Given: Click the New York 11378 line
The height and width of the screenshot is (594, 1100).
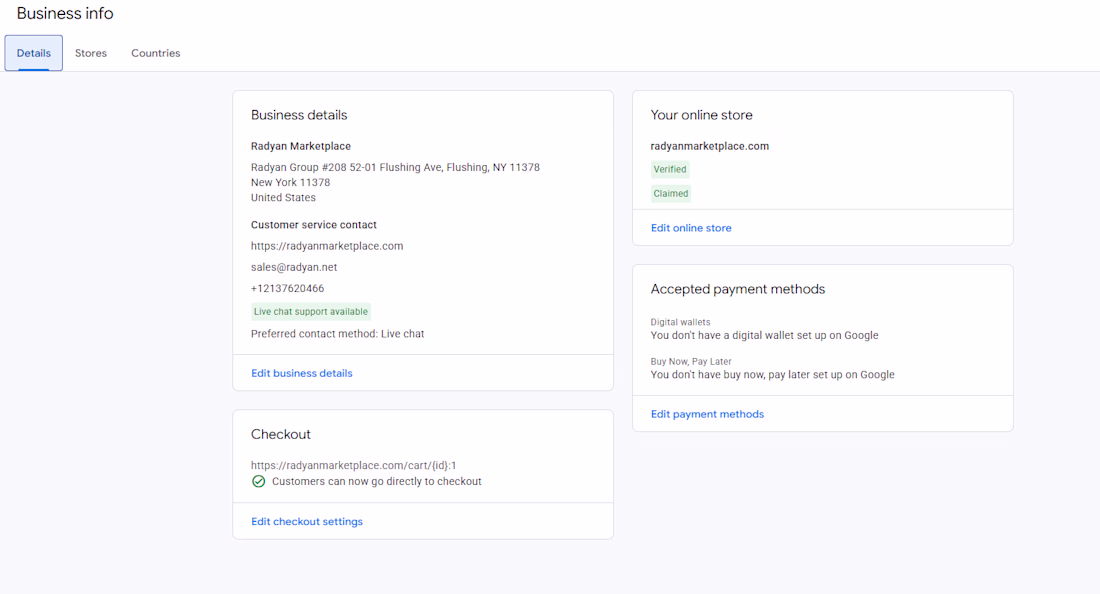Looking at the screenshot, I should [290, 182].
